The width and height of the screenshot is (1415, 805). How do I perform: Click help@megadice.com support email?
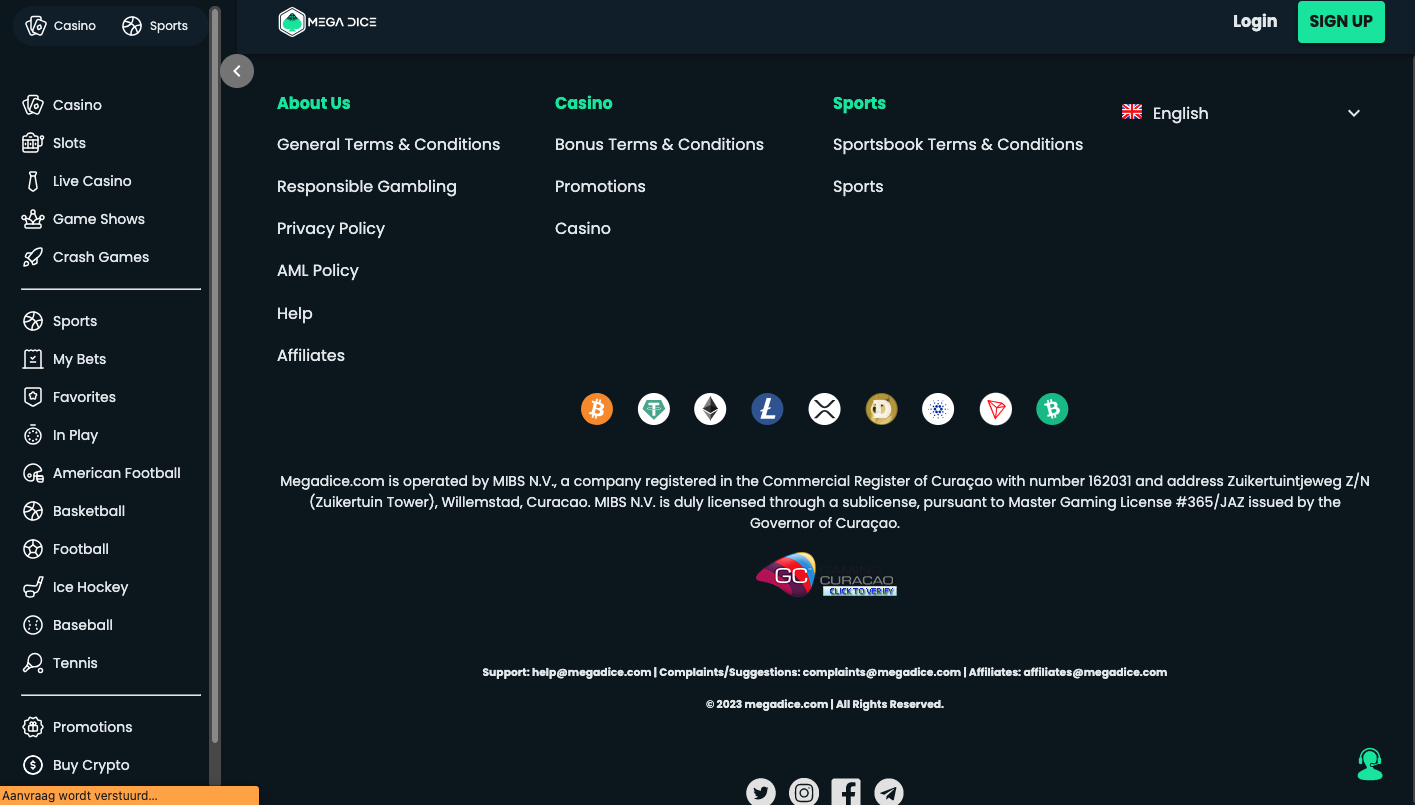(592, 672)
